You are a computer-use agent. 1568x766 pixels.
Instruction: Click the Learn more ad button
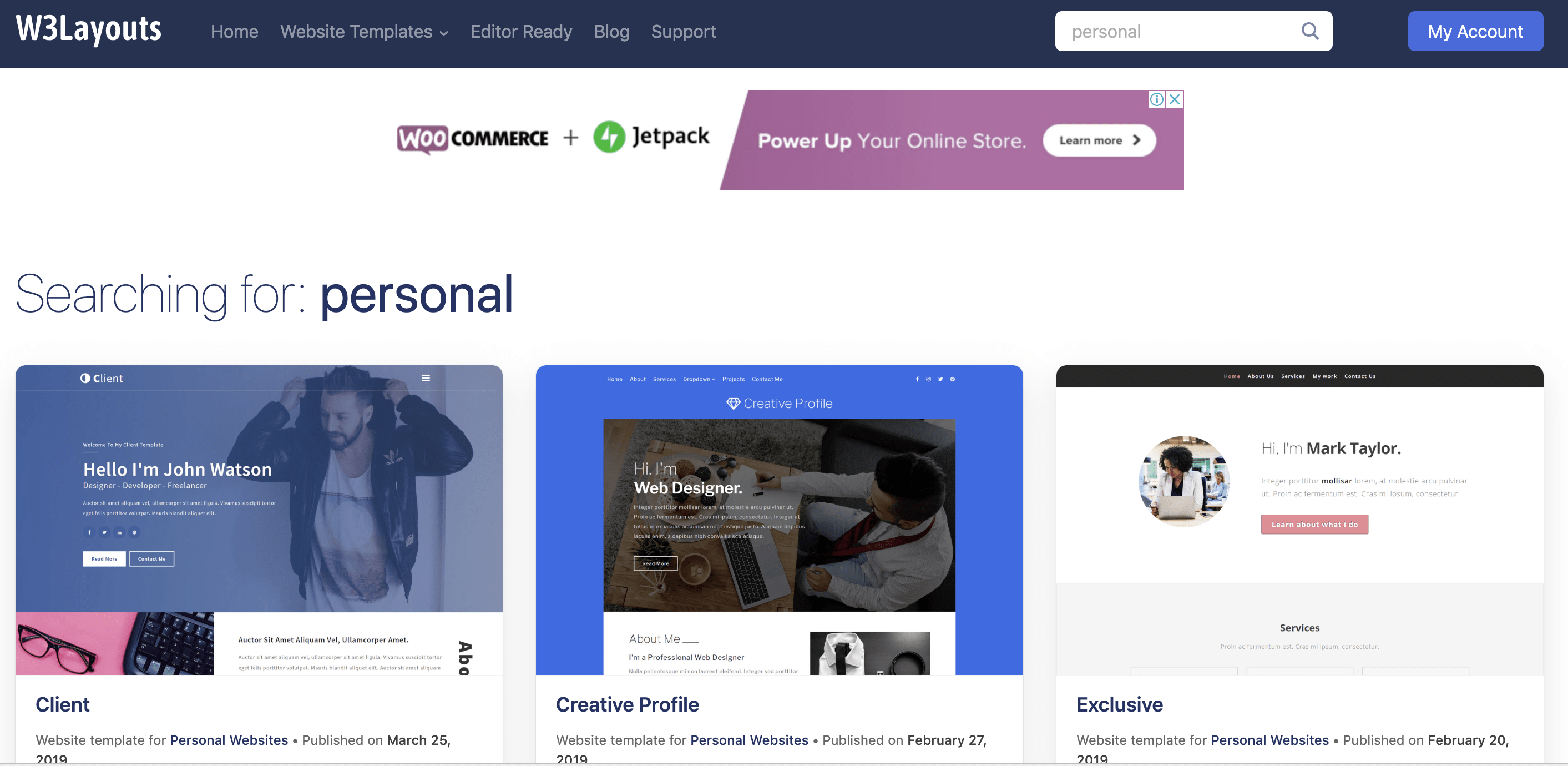tap(1099, 140)
